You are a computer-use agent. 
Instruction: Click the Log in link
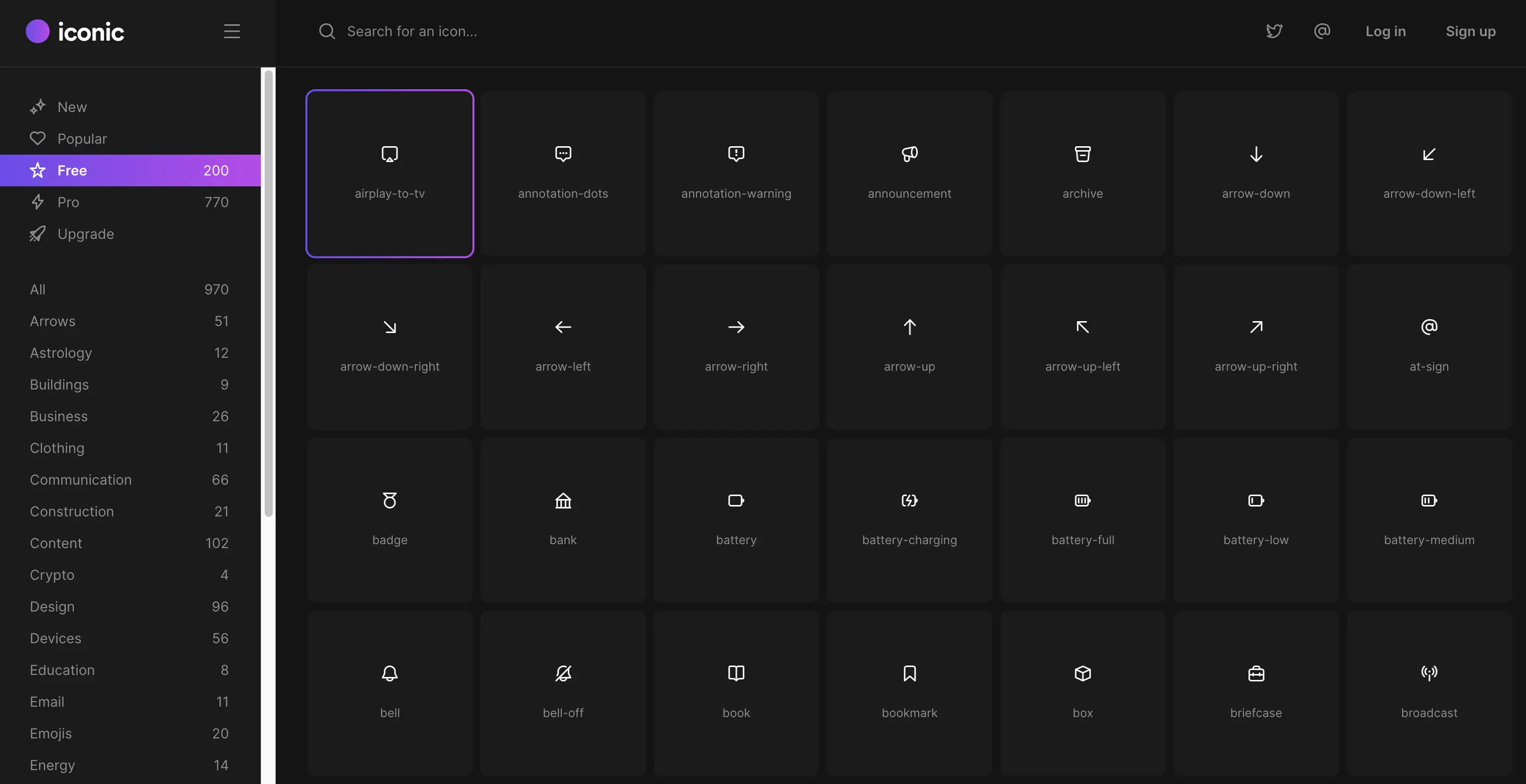pyautogui.click(x=1385, y=31)
